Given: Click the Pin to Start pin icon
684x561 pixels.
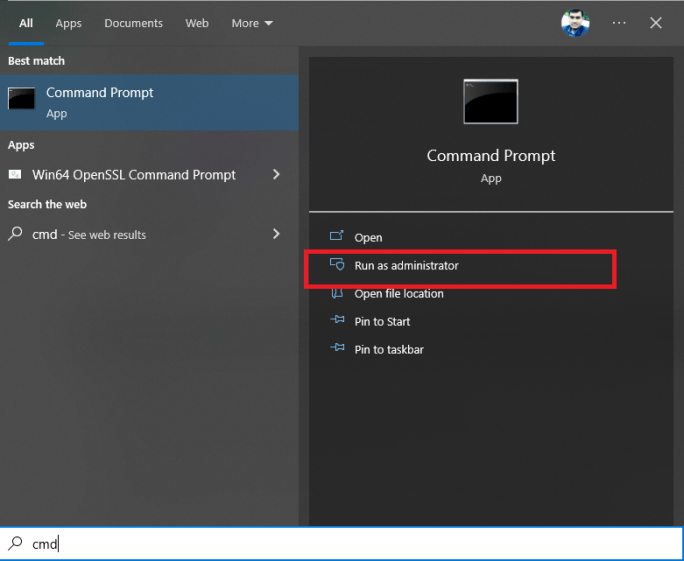Looking at the screenshot, I should pos(336,322).
